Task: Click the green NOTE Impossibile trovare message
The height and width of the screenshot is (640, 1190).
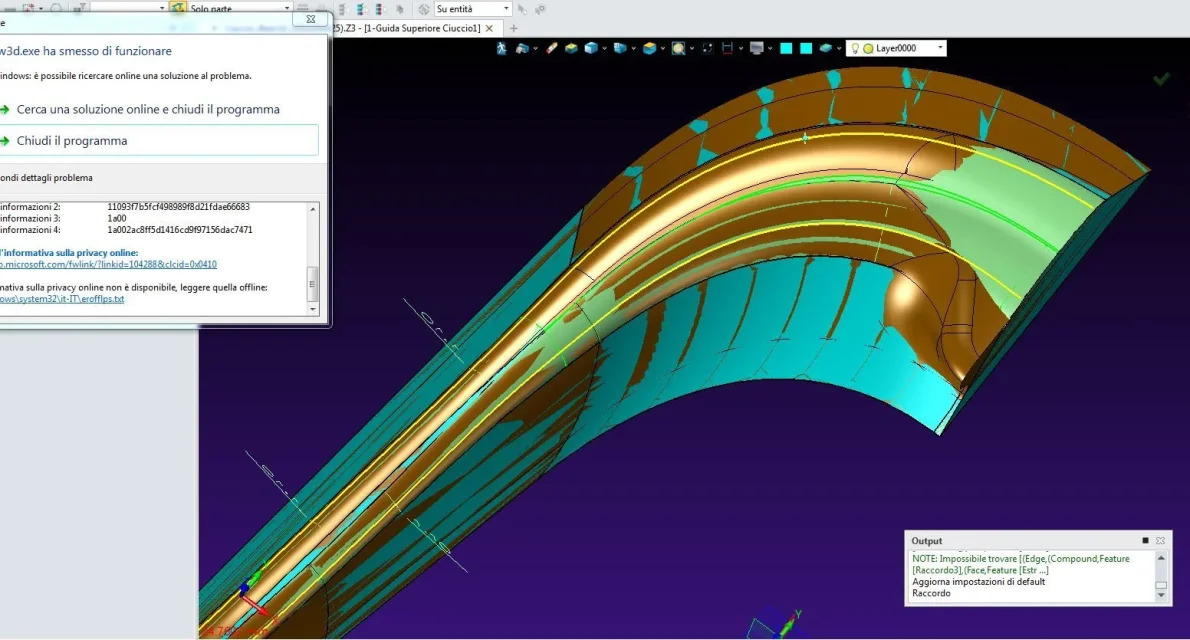Action: point(1021,564)
